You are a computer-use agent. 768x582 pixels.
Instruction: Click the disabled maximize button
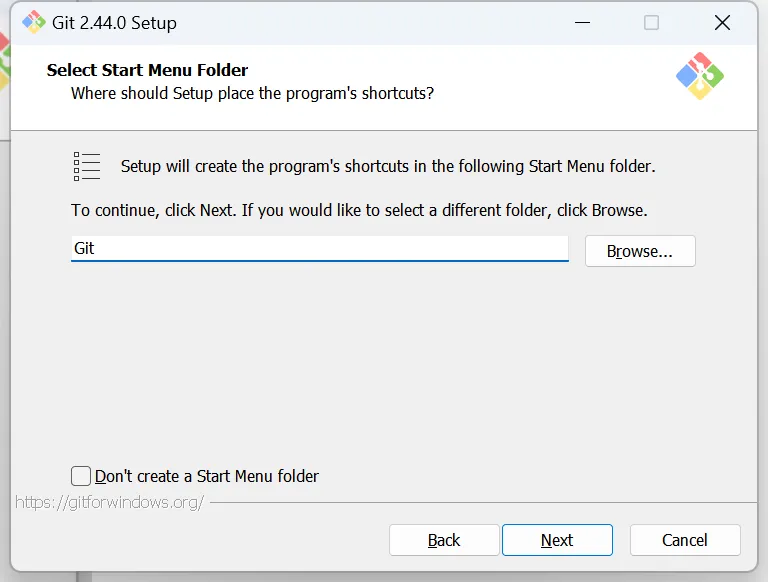651,22
